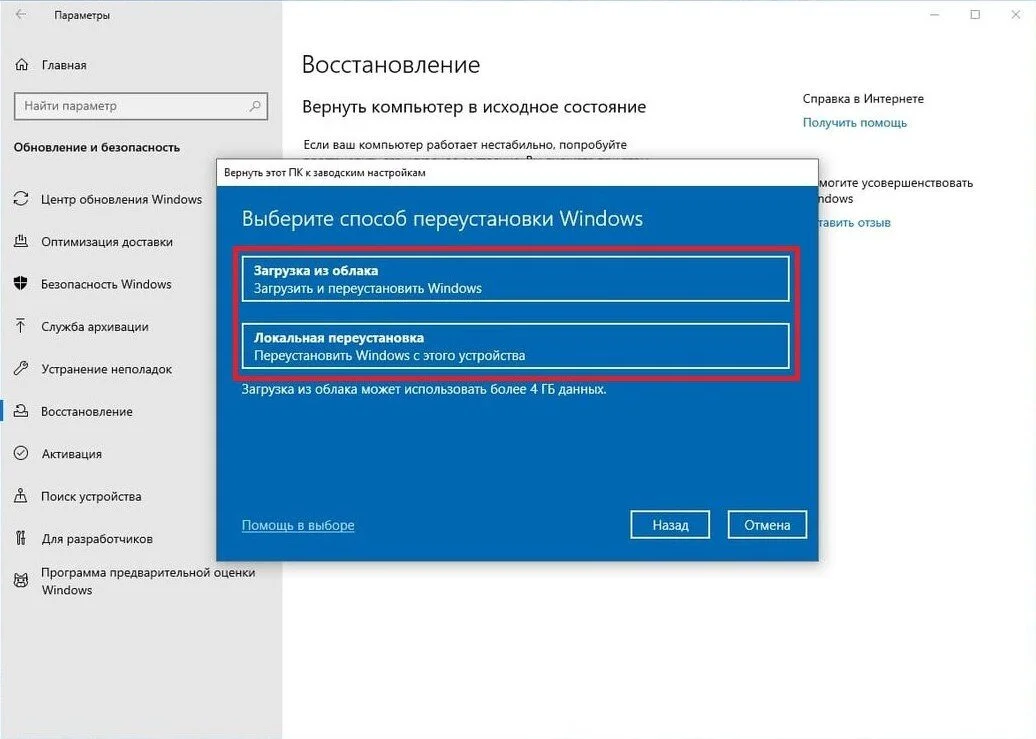Click the Восстановление page title
Viewport: 1036px width, 739px height.
click(x=390, y=65)
